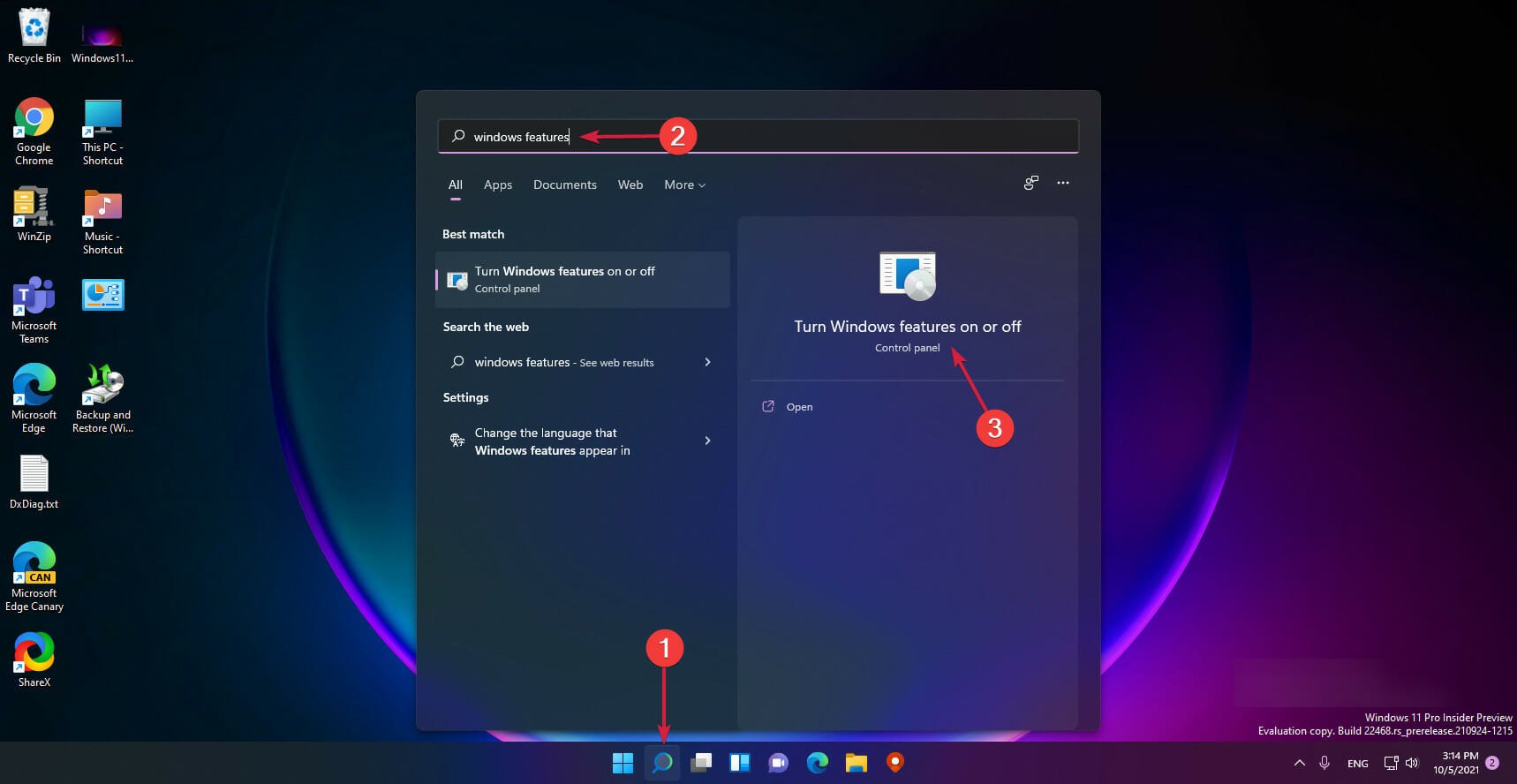Open the Control Panel desktop icon
Image resolution: width=1517 pixels, height=784 pixels.
(102, 295)
